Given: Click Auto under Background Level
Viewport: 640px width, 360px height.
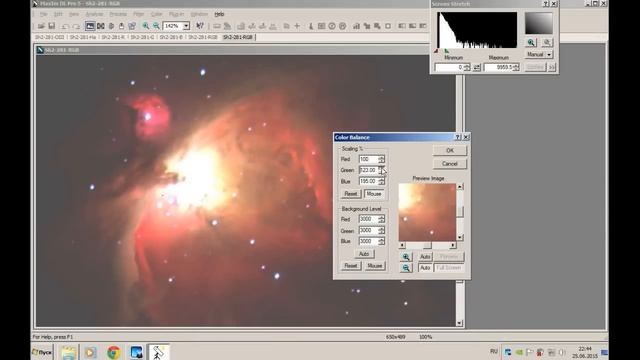Looking at the screenshot, I should click(x=364, y=254).
